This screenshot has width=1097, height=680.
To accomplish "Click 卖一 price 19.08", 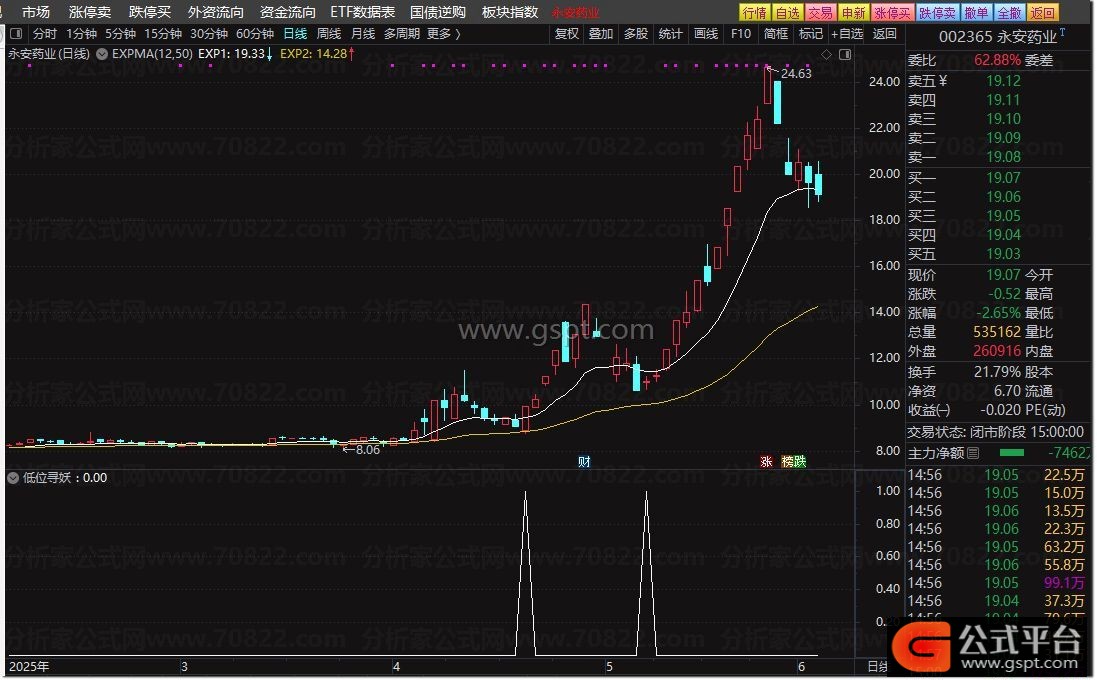I will [x=1003, y=157].
